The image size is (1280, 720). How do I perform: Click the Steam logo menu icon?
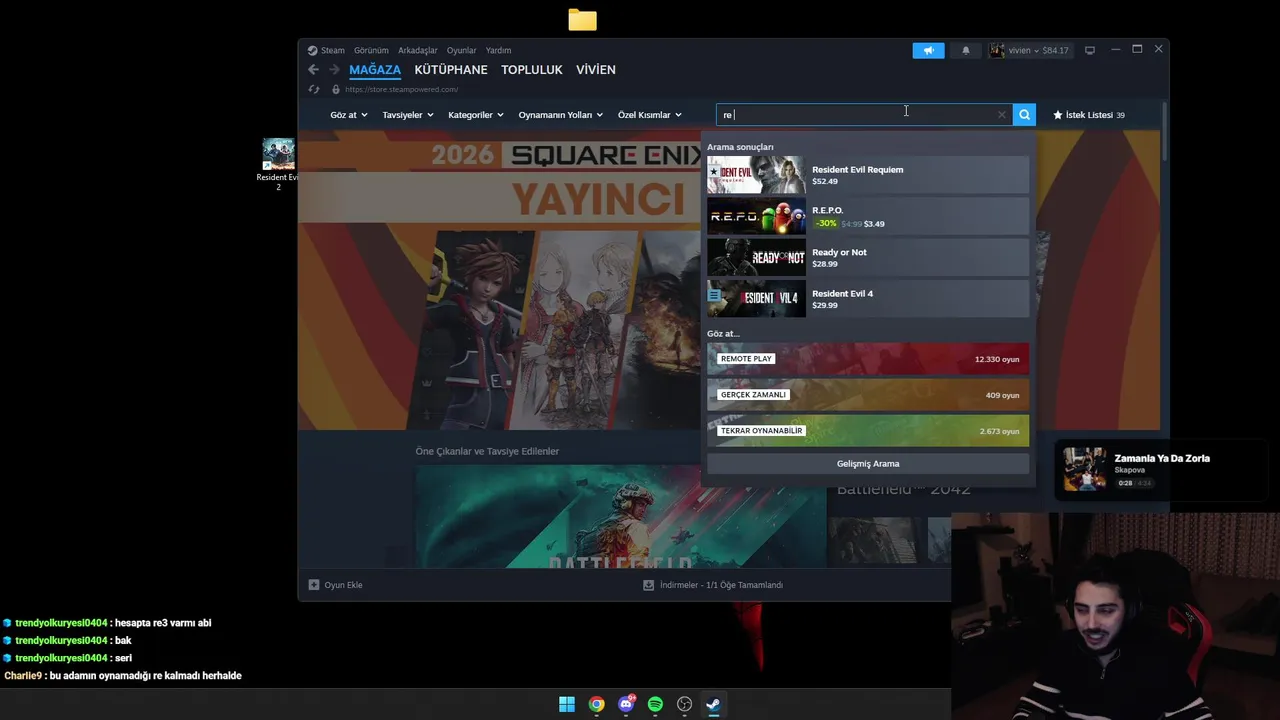(312, 50)
